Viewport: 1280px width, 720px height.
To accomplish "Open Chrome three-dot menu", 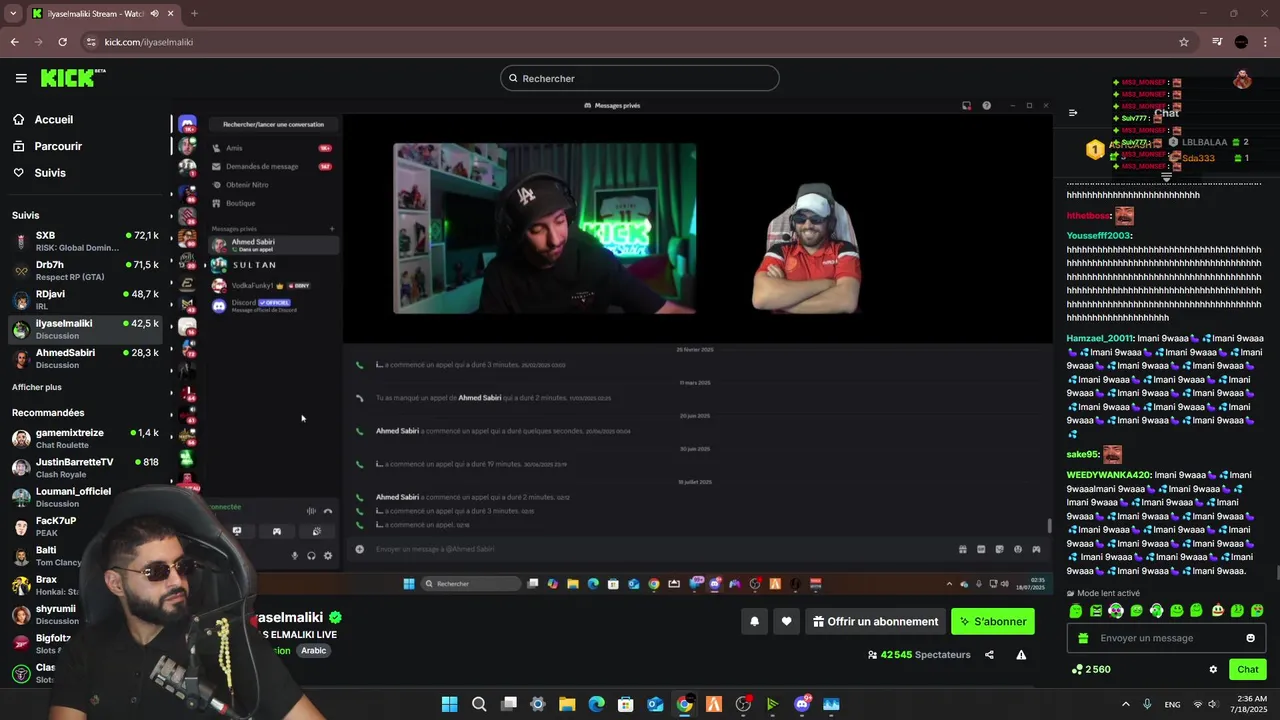I will 1266,42.
